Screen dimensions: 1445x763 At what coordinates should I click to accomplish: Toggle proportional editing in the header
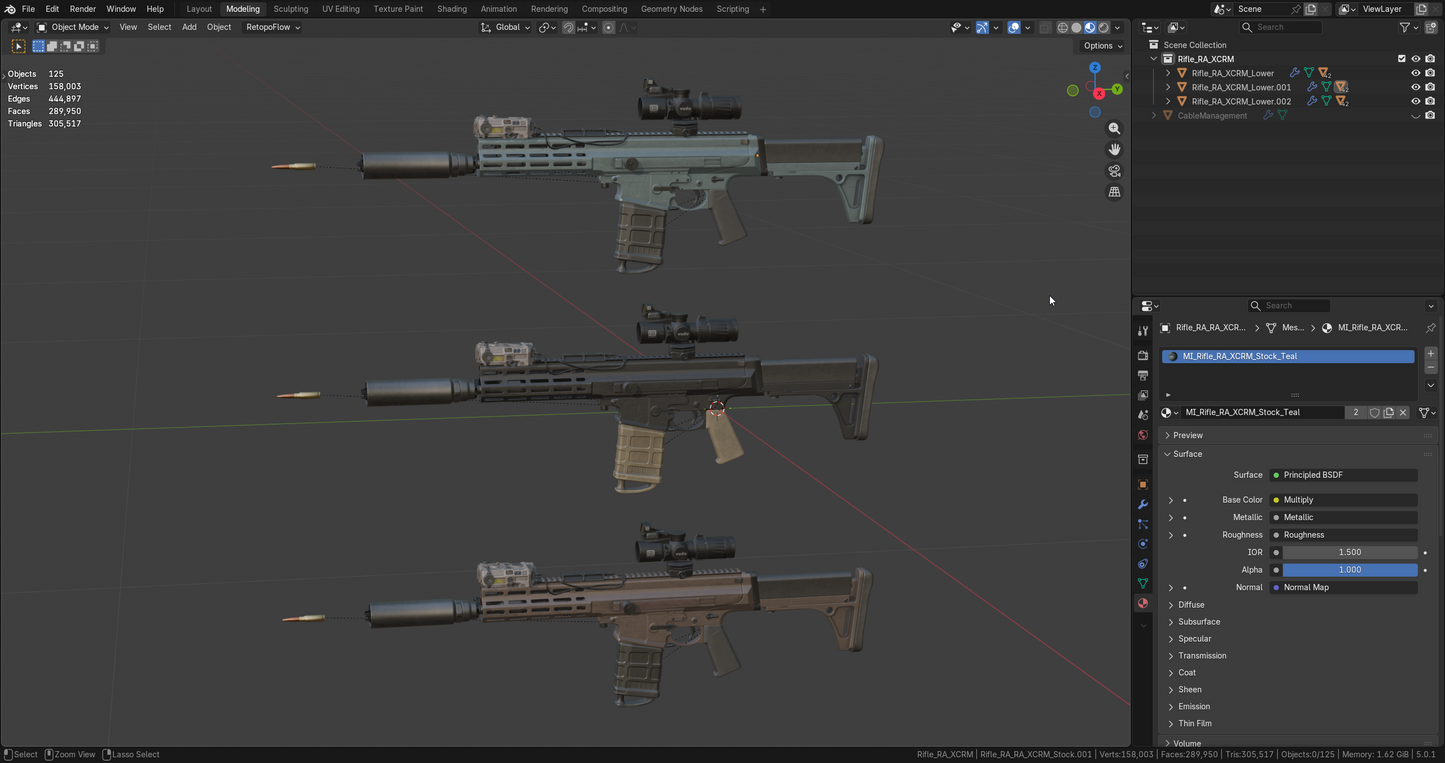[609, 27]
